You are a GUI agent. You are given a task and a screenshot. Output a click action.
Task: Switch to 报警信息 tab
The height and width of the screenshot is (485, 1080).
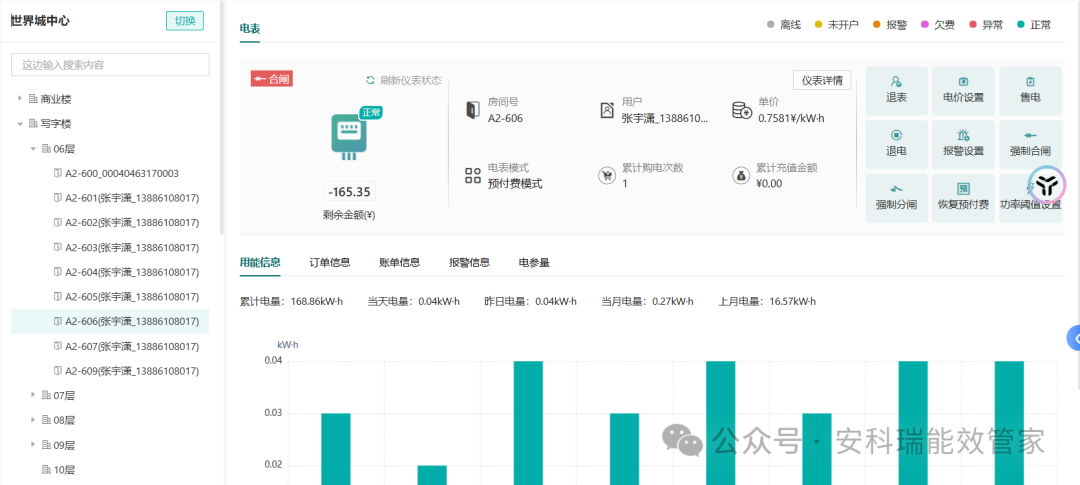(x=470, y=262)
